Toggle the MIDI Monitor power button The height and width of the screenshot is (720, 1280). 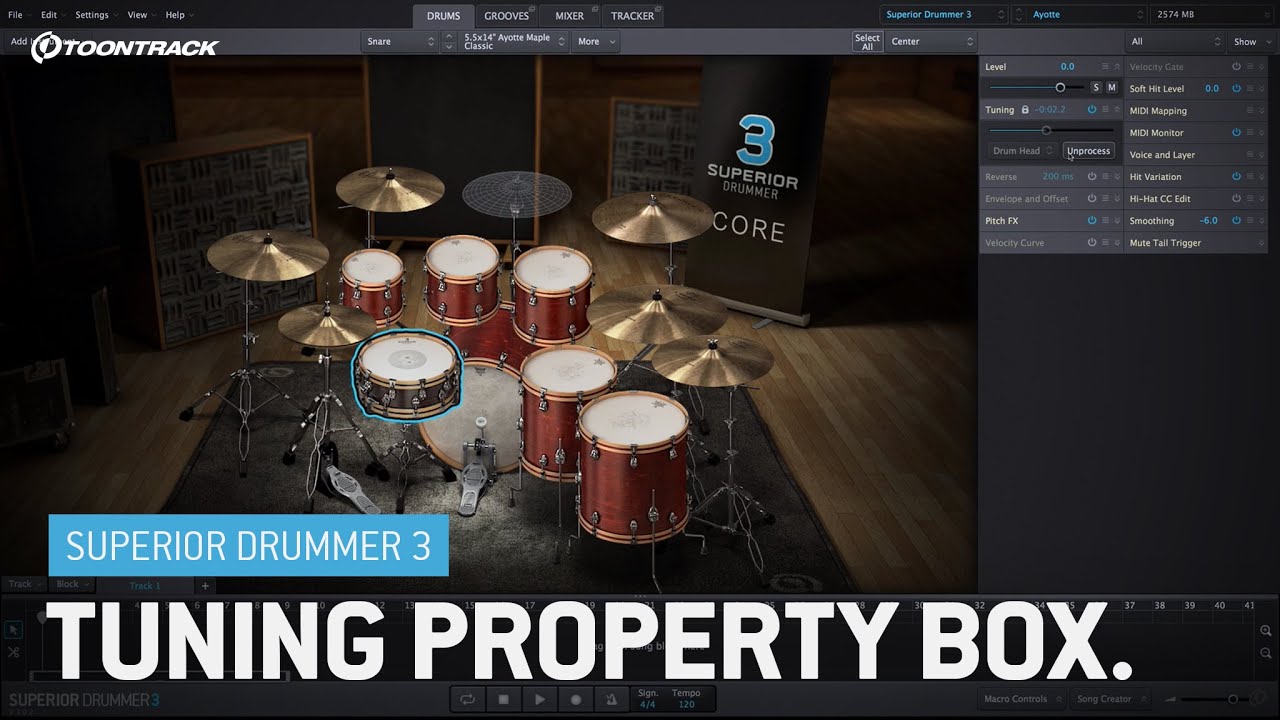click(1236, 133)
